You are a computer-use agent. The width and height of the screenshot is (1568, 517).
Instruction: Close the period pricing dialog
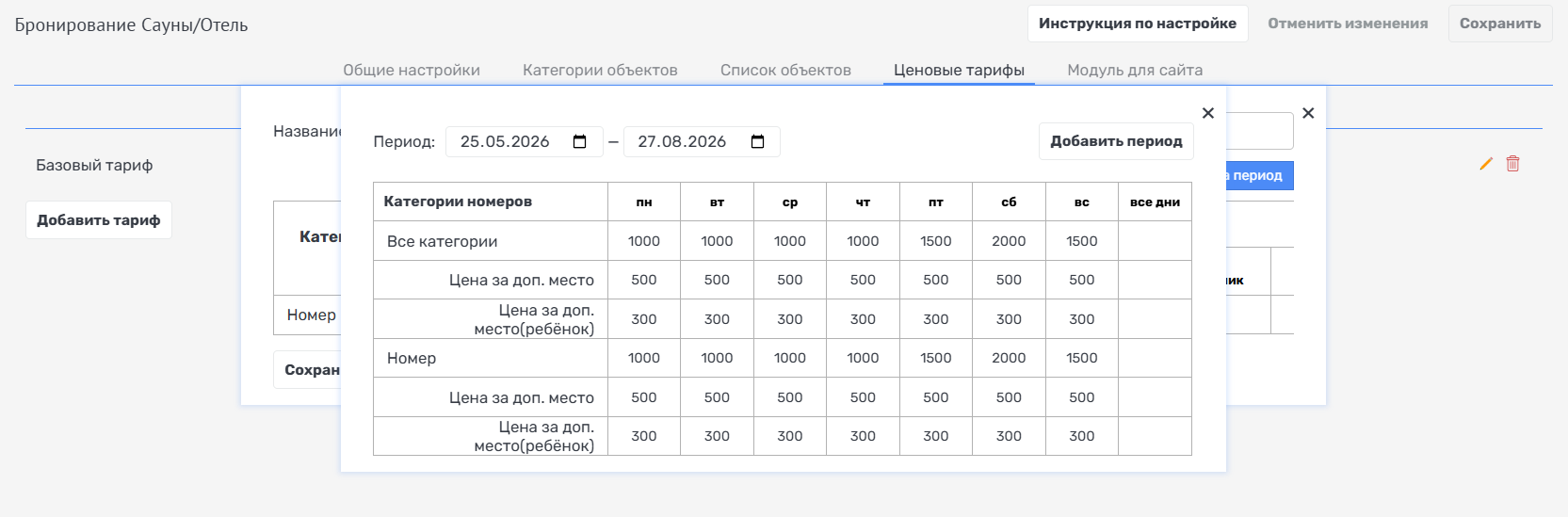(1208, 113)
